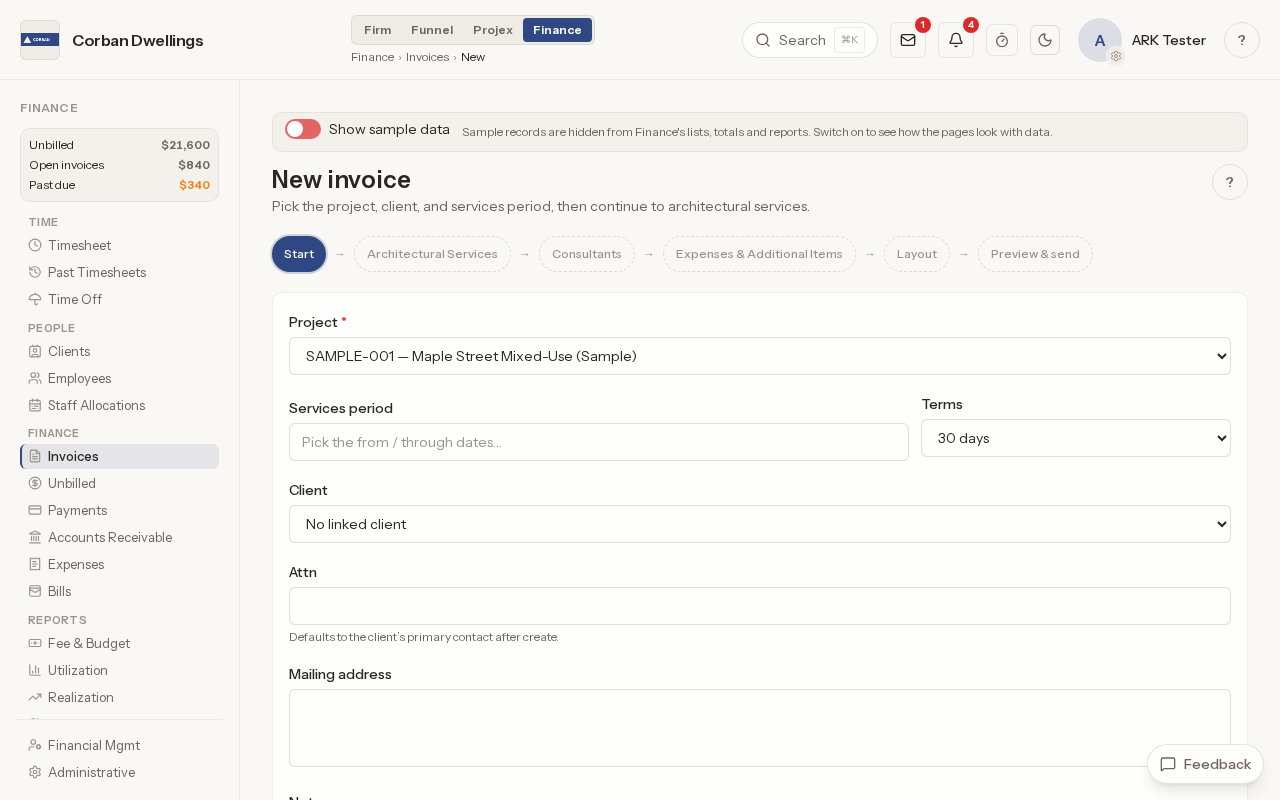Click the Services period date field
The width and height of the screenshot is (1280, 800).
599,442
